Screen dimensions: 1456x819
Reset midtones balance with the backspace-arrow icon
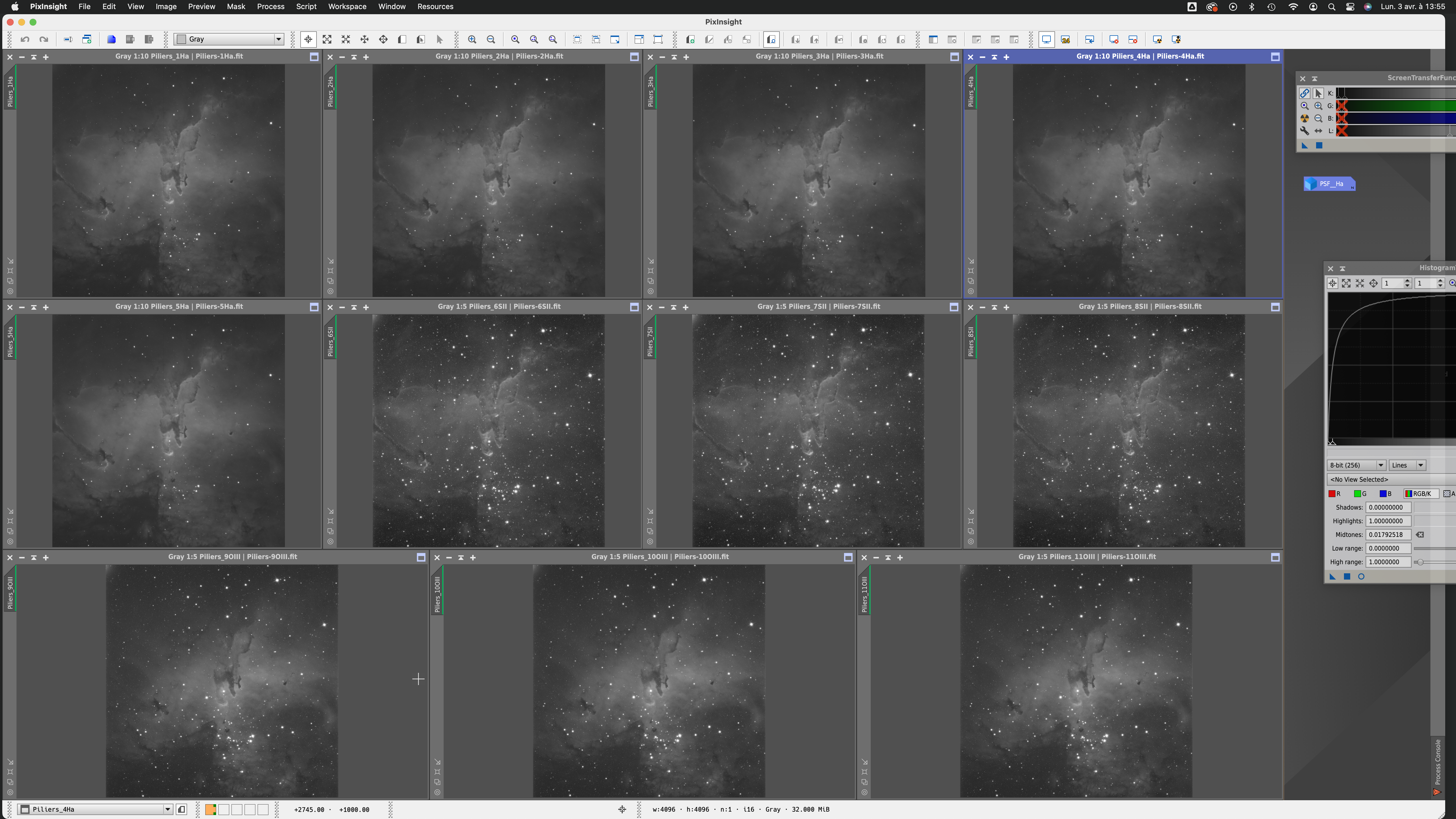click(1420, 535)
